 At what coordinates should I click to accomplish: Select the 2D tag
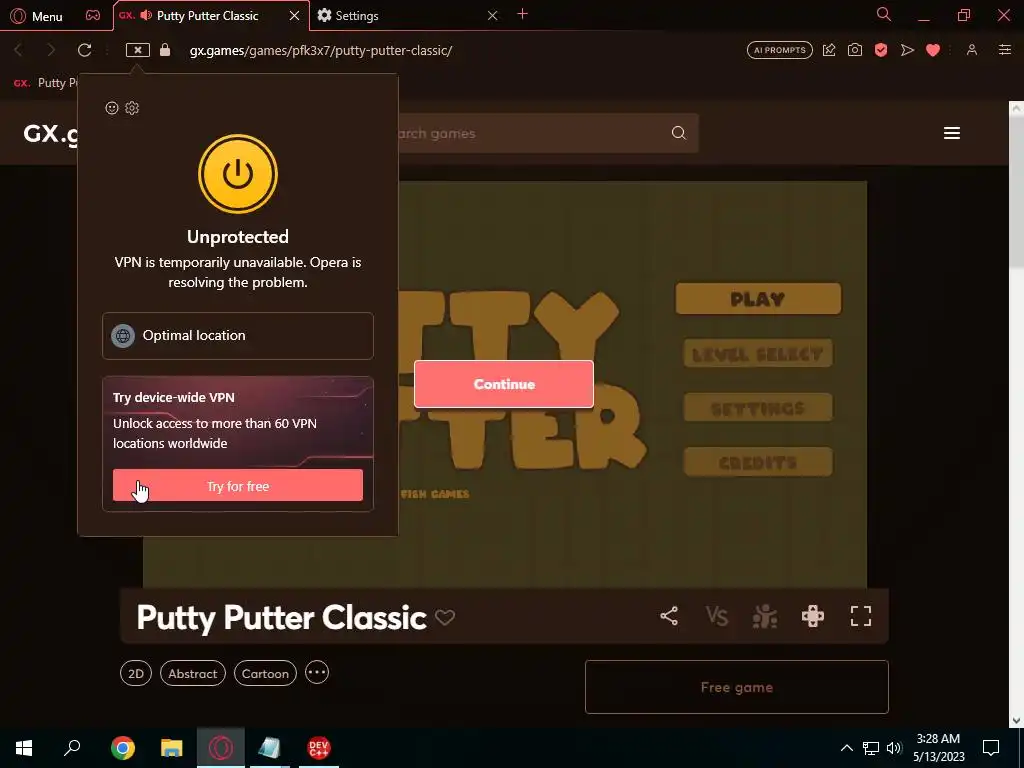pos(136,673)
